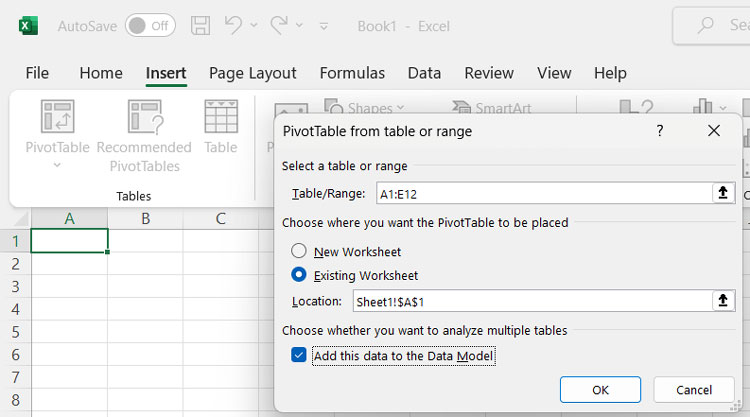Click the Table icon in ribbon
Screen dimensions: 750x417
coord(220,117)
